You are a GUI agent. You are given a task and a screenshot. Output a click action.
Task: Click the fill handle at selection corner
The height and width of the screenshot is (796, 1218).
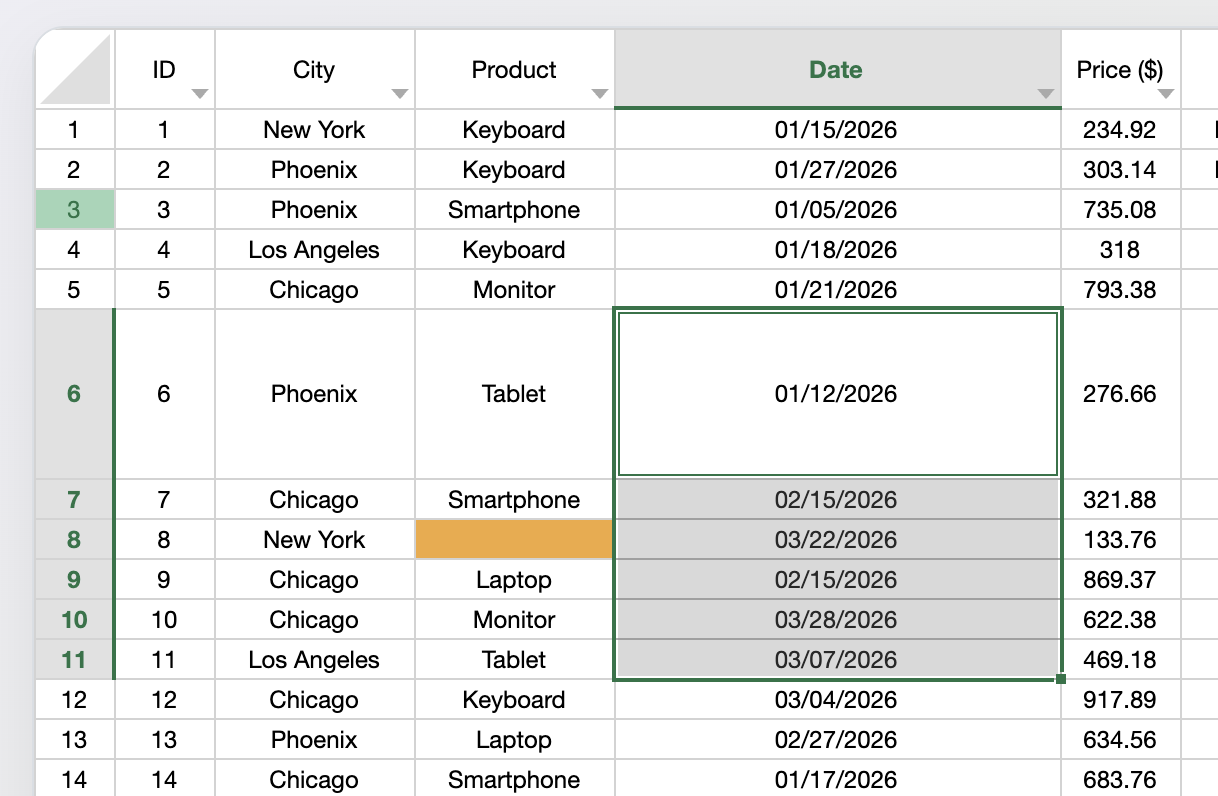coord(1060,679)
